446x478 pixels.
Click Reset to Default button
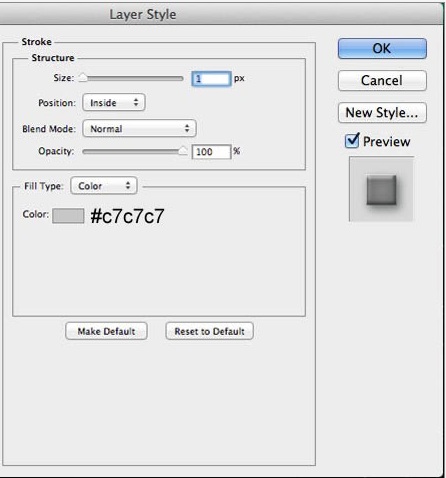point(209,331)
